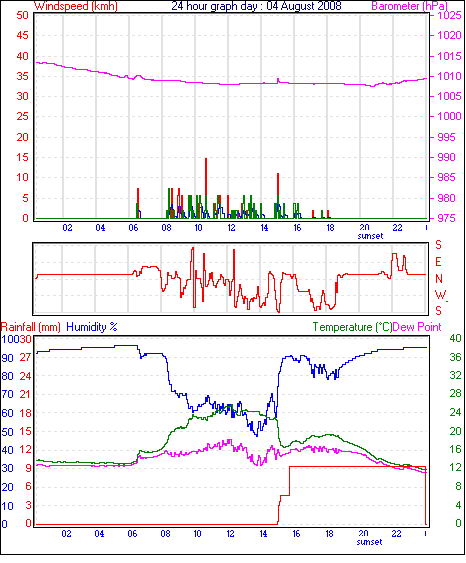Click 'sunset' label under the humidity graph
This screenshot has height=563, width=466.
369,542
